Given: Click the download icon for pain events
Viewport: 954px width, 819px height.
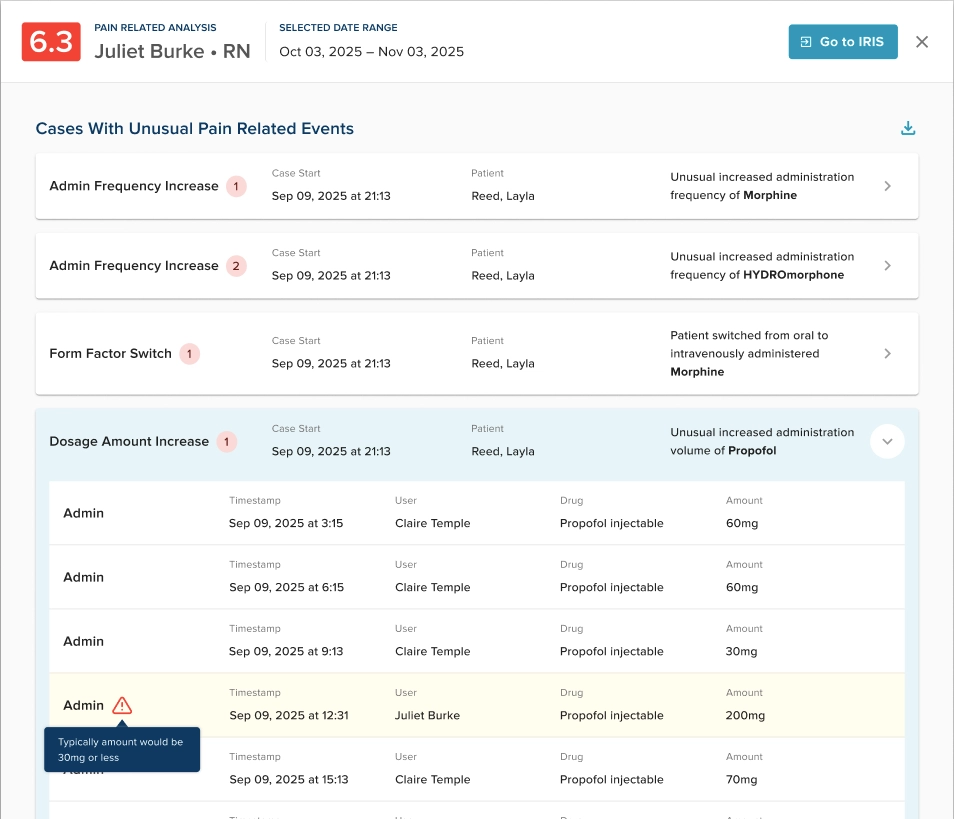Looking at the screenshot, I should [908, 128].
